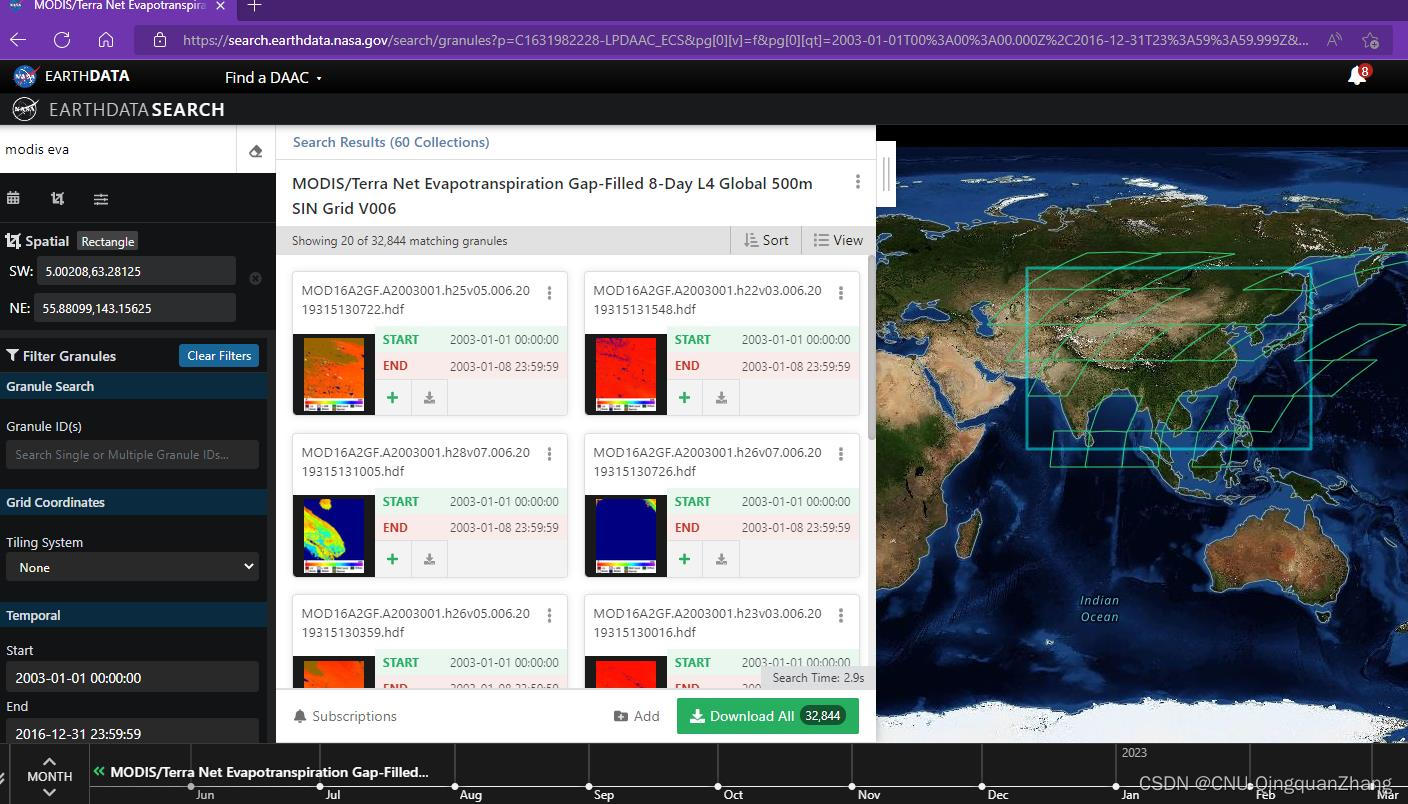
Task: Clear the search keyword using the eraser icon
Action: click(x=255, y=150)
